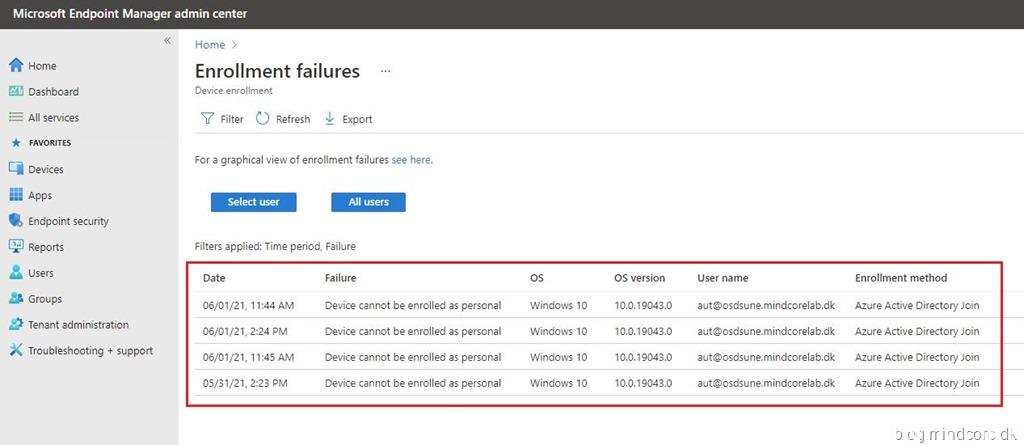The height and width of the screenshot is (445, 1024).
Task: Open the Users icon in the sidebar
Action: click(16, 273)
